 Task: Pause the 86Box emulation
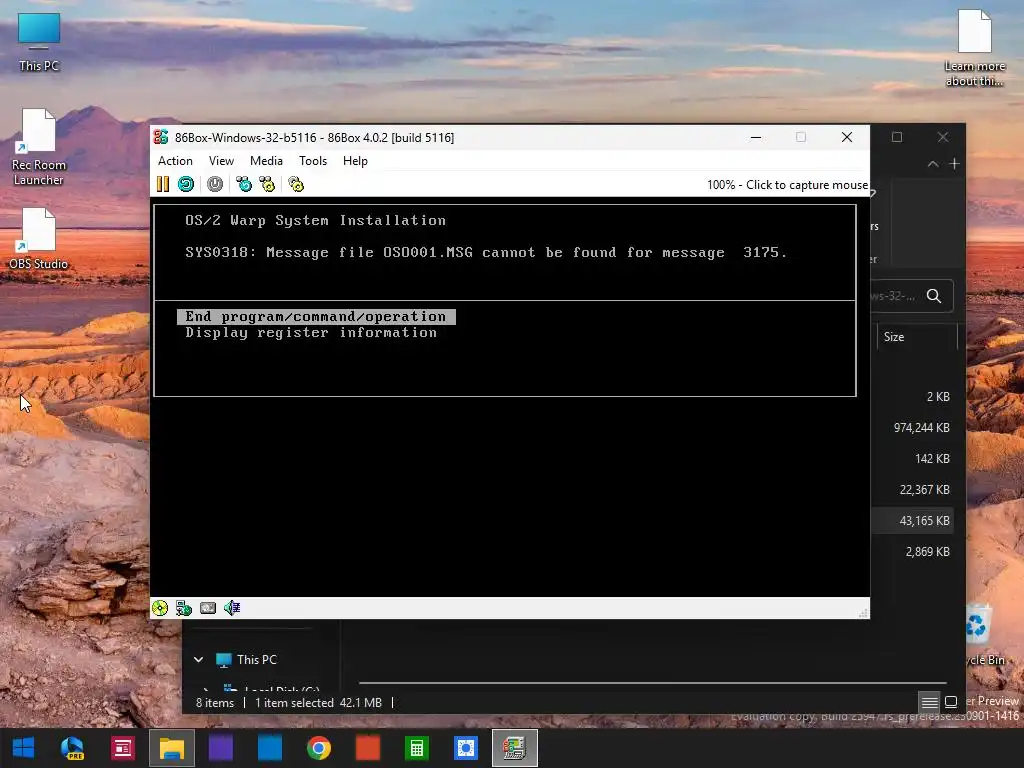tap(163, 184)
